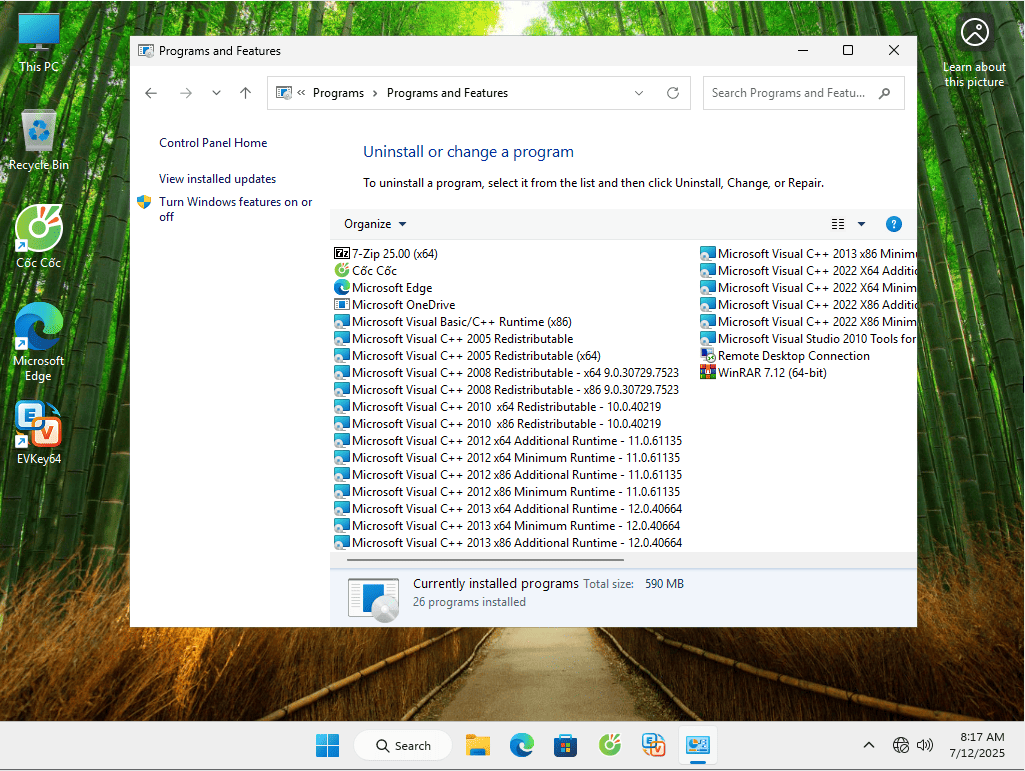
Task: Select Microsoft Edge entry icon in list
Action: [342, 287]
